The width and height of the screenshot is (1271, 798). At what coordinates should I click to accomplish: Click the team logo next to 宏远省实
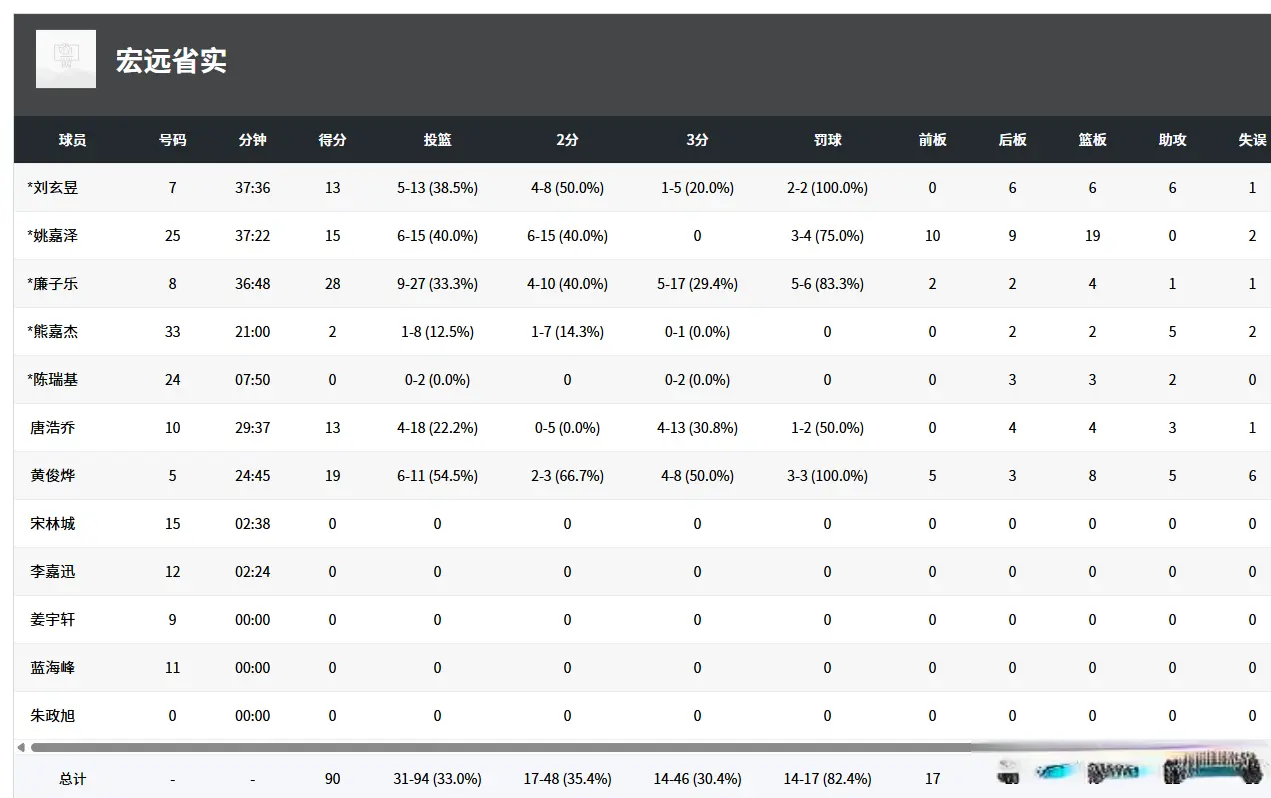(66, 59)
